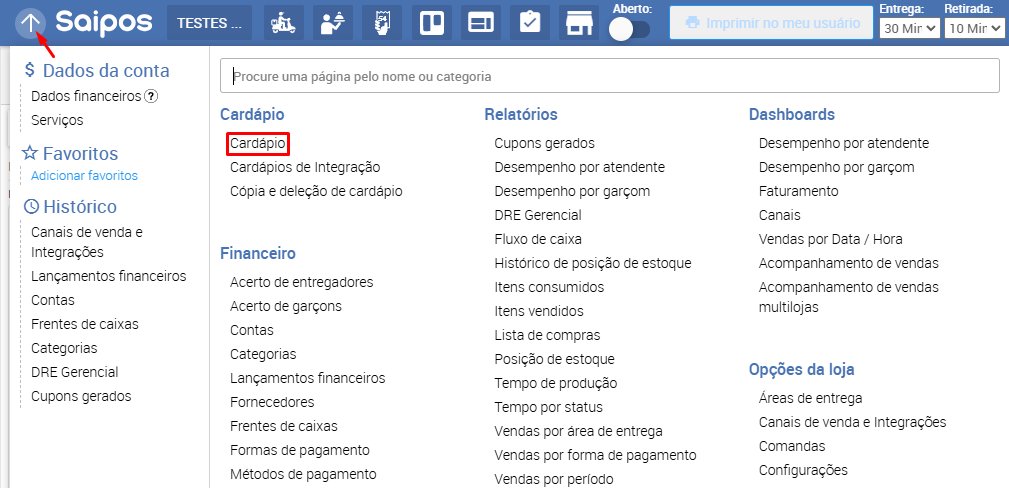Screen dimensions: 1009x488
Task: Open the clipboard checkmark icon
Action: click(x=530, y=23)
